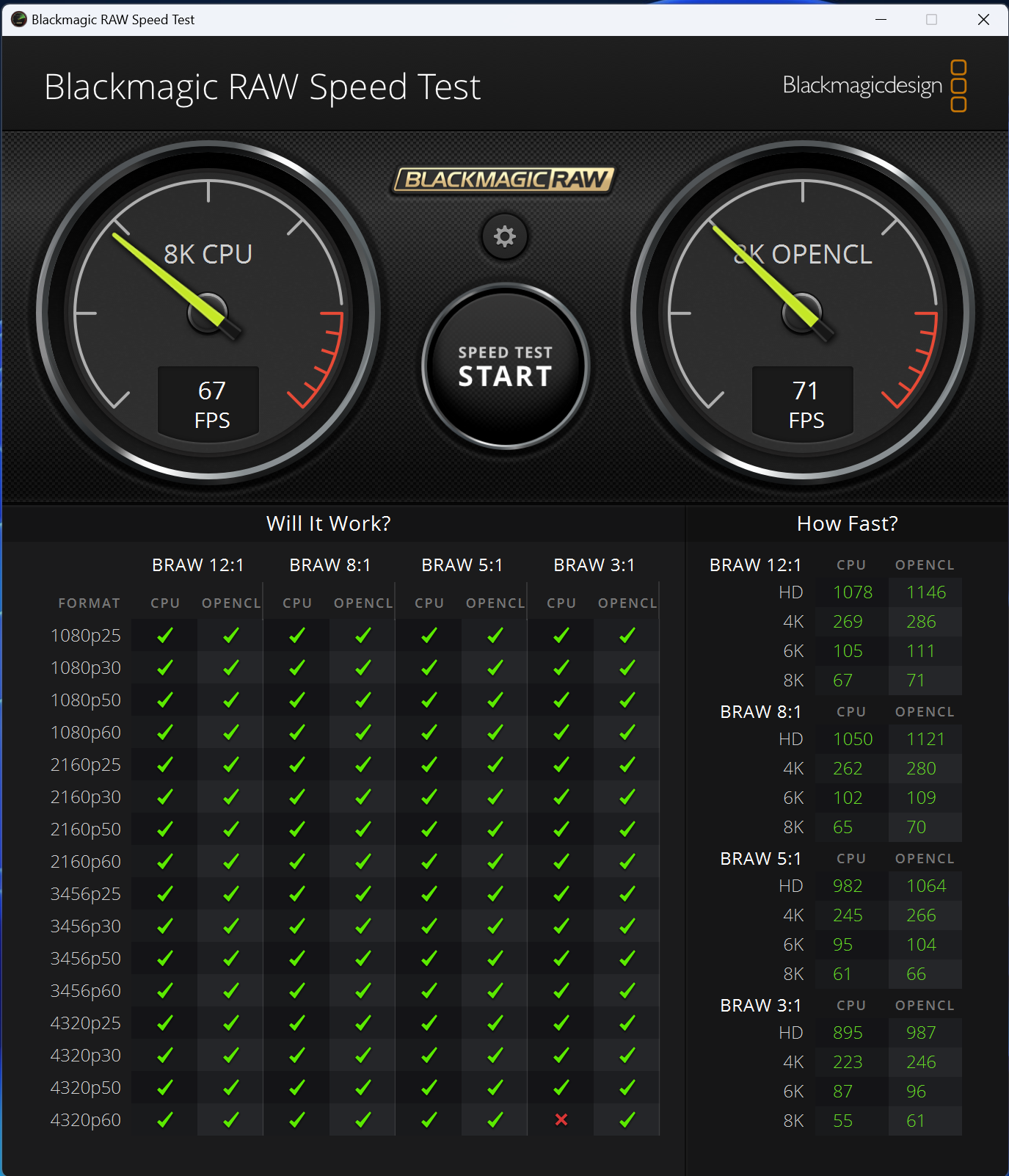This screenshot has height=1176, width=1009.
Task: Click BRAW 12:1 6K OpenCL value 111
Action: point(920,651)
